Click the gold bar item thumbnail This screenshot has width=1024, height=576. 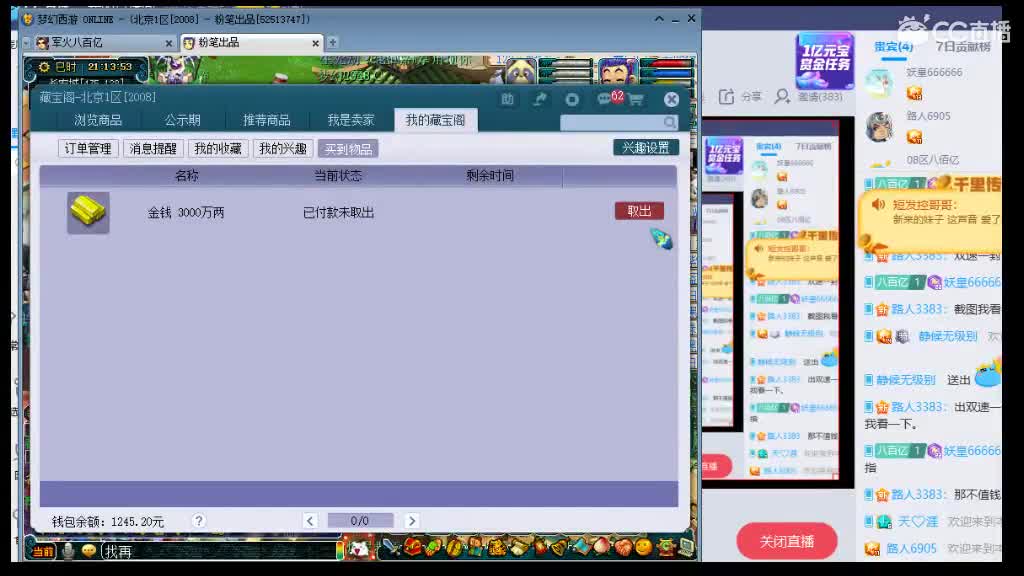tap(88, 212)
